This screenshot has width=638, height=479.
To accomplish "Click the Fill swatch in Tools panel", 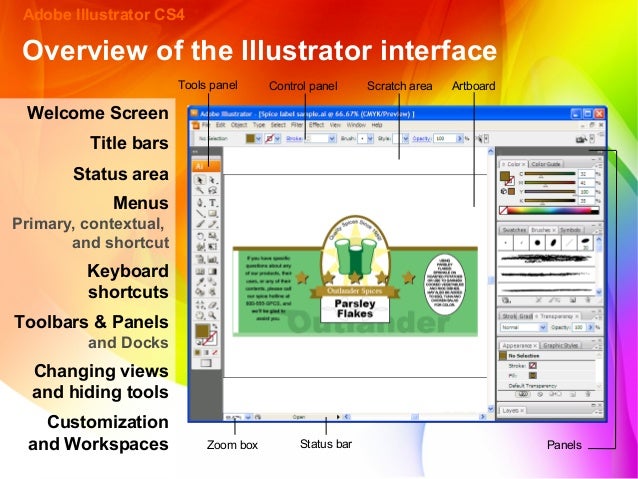I will pyautogui.click(x=202, y=331).
